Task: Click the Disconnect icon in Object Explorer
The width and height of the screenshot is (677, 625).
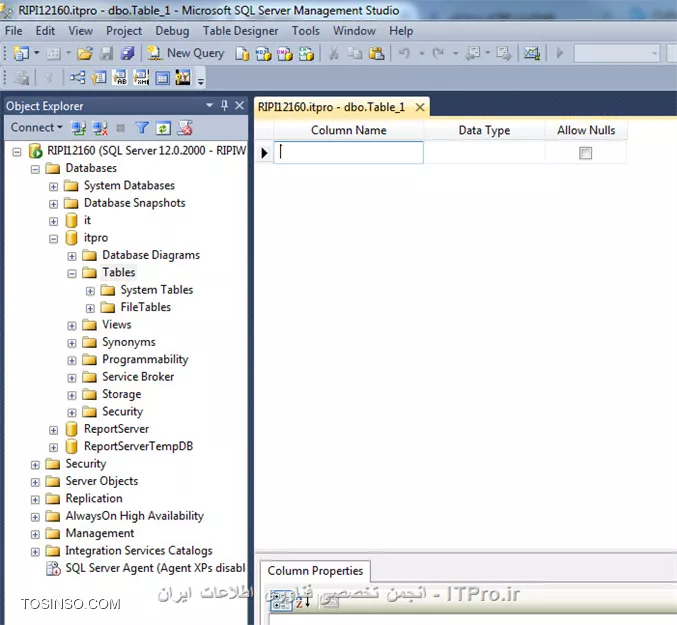Action: (100, 128)
